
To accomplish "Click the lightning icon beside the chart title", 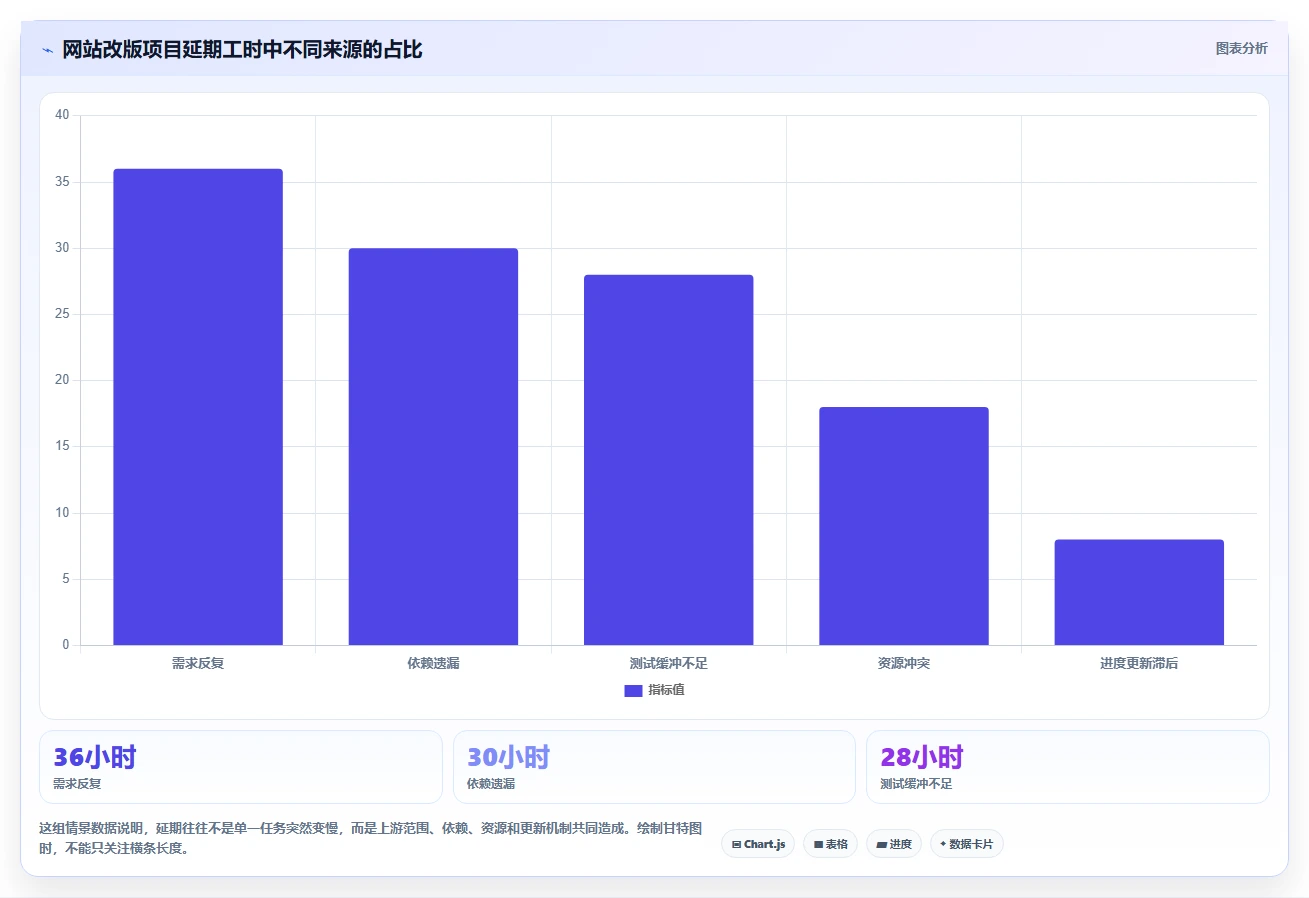I will 47,50.
